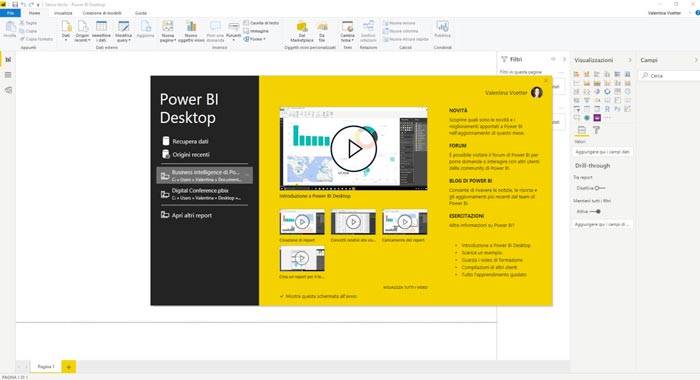This screenshot has width=700, height=380.
Task: Toggle the show-this-screen-at-startup checkbox
Action: tap(282, 296)
